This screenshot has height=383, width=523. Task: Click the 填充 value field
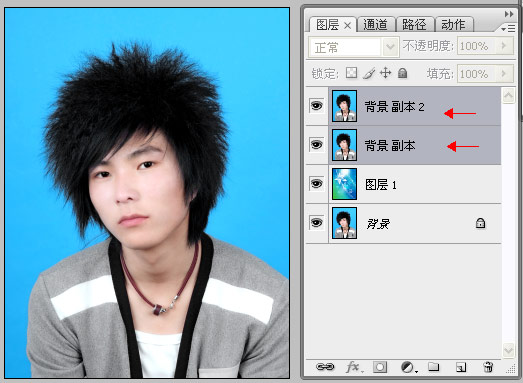click(477, 73)
